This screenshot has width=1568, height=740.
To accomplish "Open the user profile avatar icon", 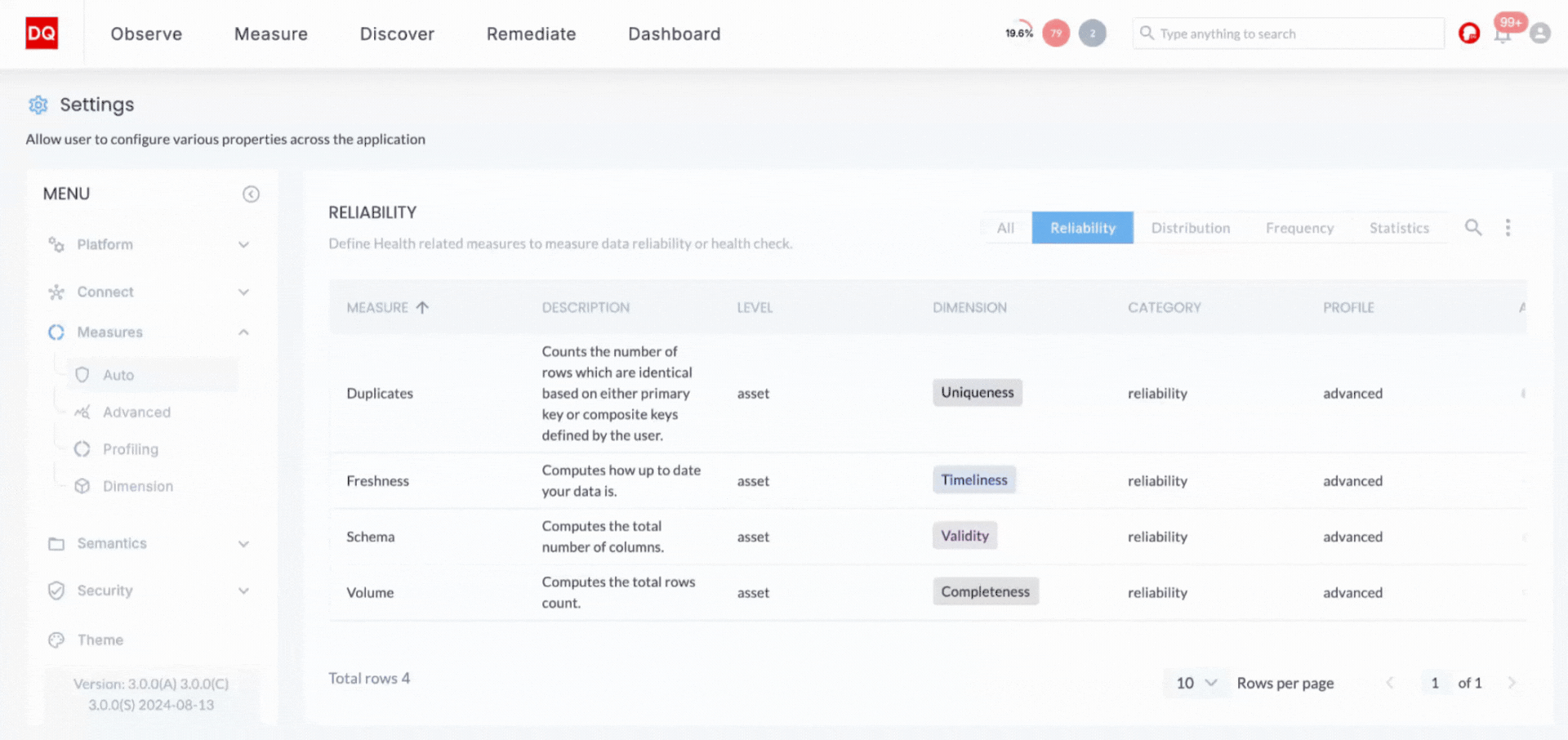I will [1540, 33].
